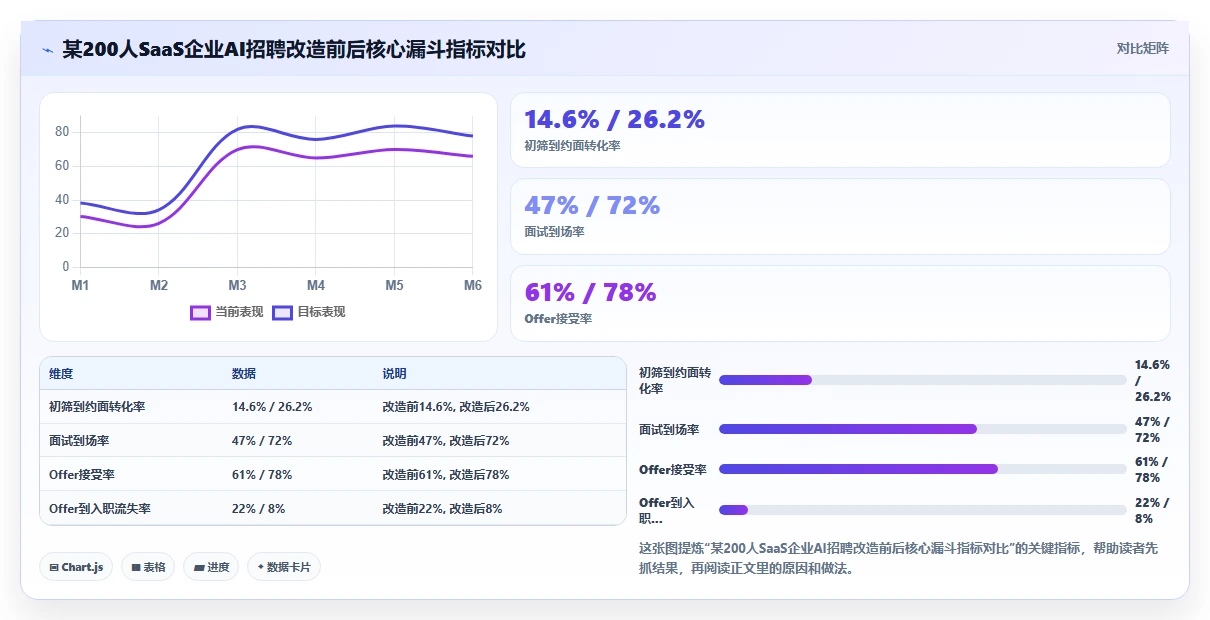Click the 数据 column header
1210x620 pixels.
coord(244,373)
